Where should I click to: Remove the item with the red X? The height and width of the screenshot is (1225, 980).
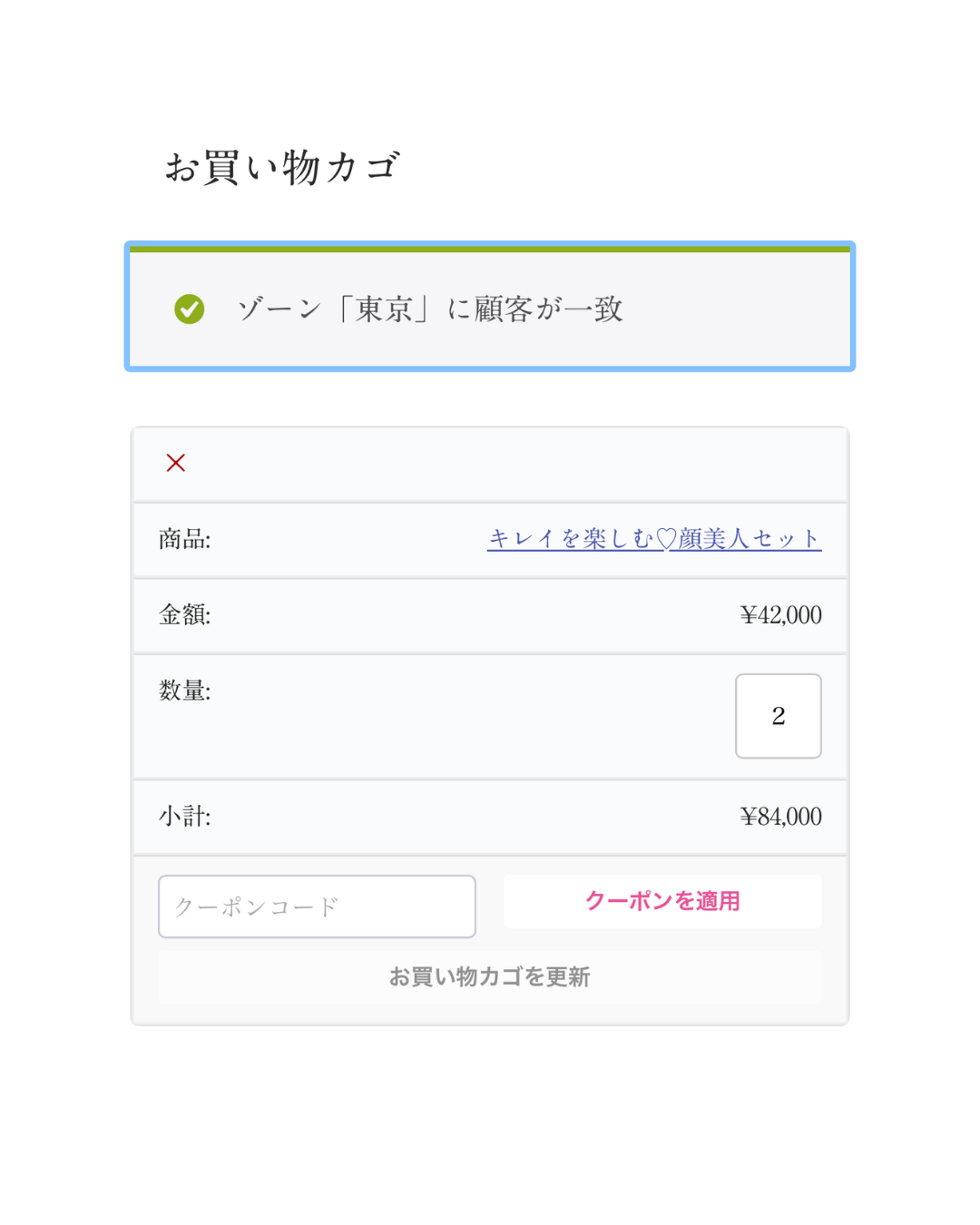pyautogui.click(x=176, y=463)
